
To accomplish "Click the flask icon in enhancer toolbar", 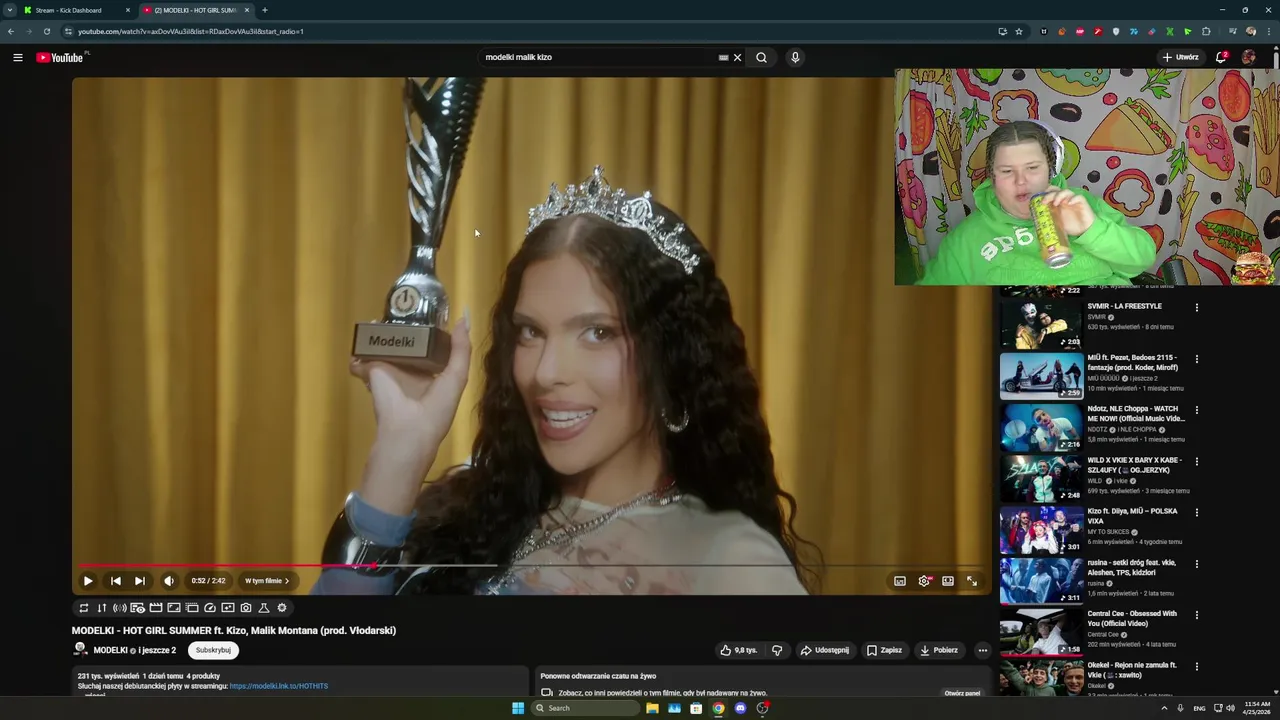I will pos(264,608).
